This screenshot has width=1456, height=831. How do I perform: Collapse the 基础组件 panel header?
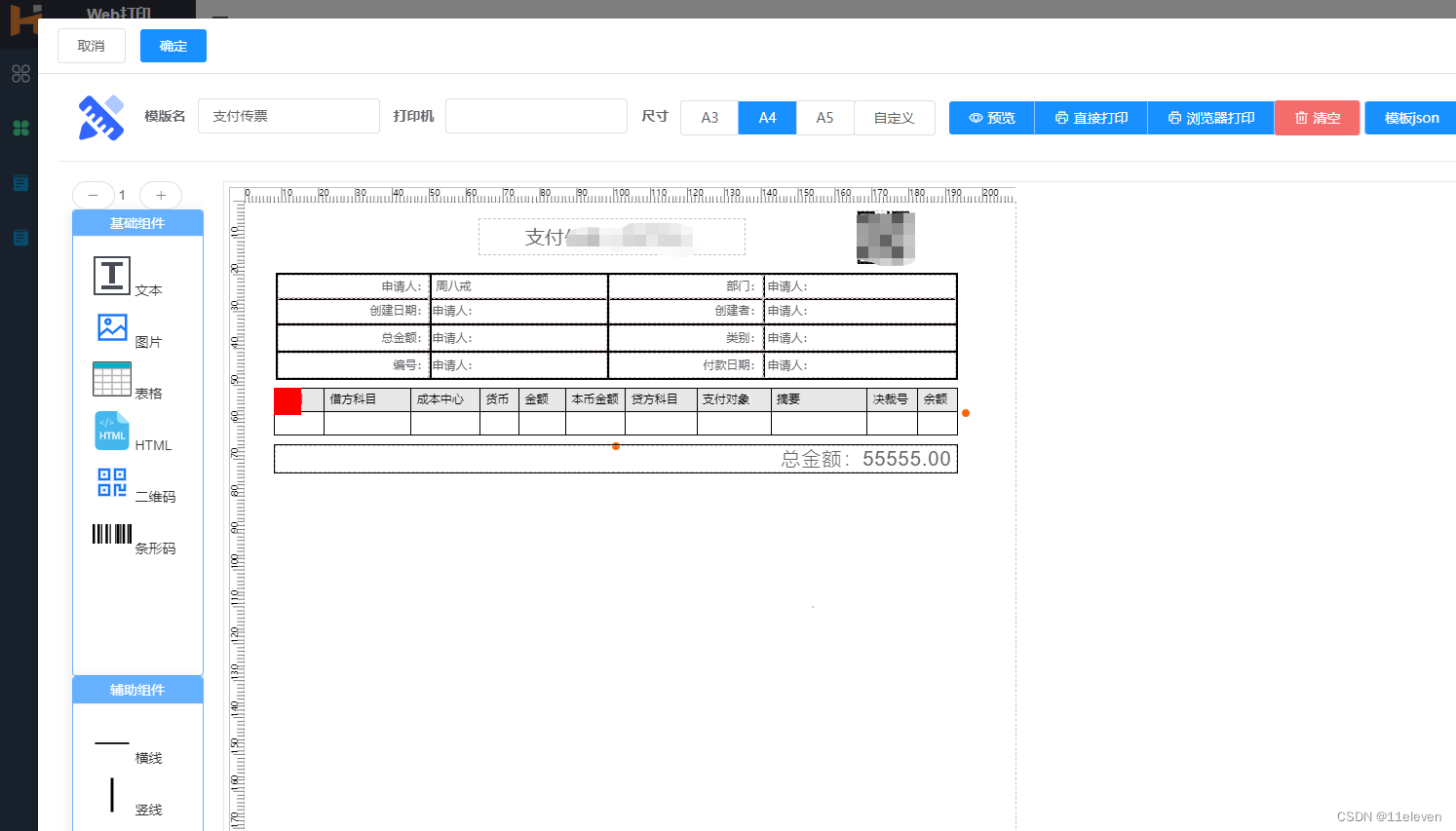tap(137, 223)
